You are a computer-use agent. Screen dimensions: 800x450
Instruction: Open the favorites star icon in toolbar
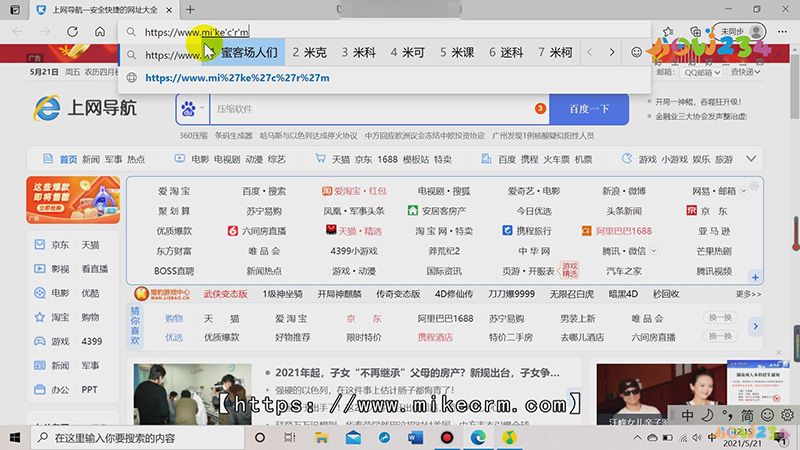pyautogui.click(x=668, y=32)
